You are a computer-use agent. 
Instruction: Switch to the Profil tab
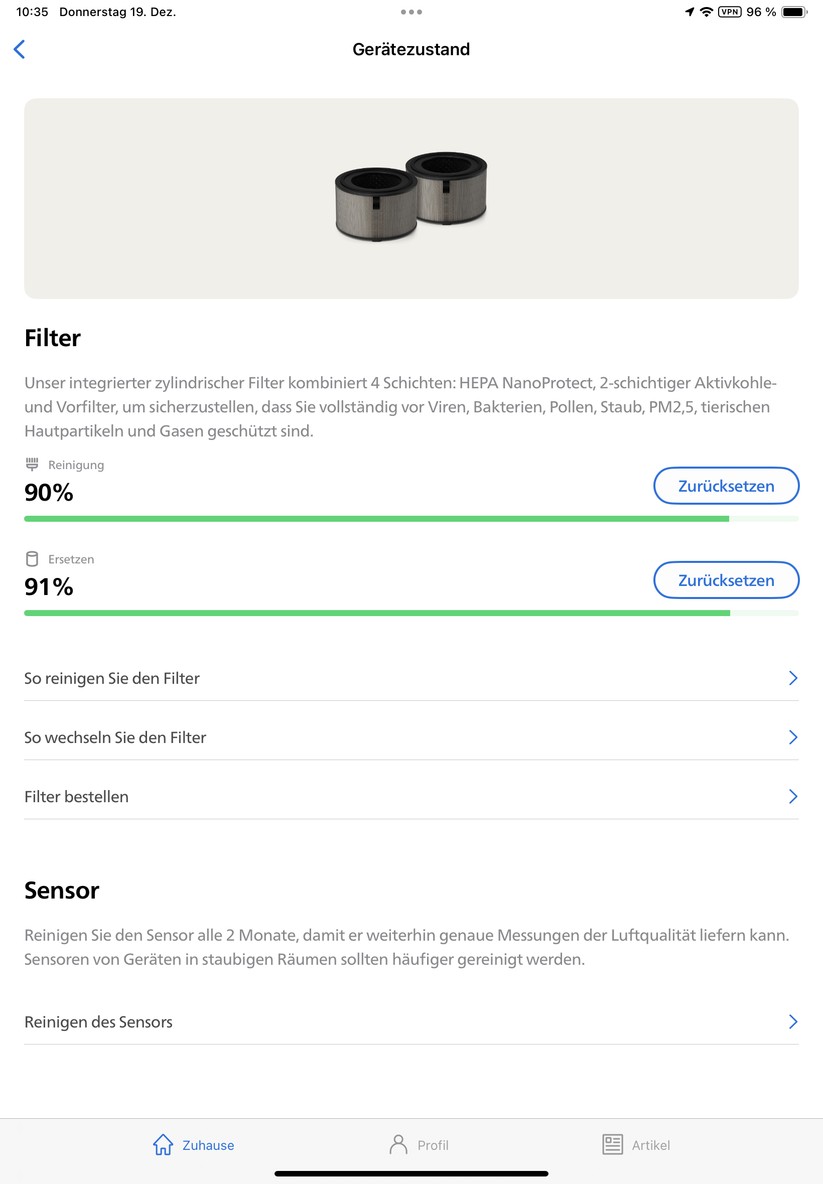click(418, 1144)
